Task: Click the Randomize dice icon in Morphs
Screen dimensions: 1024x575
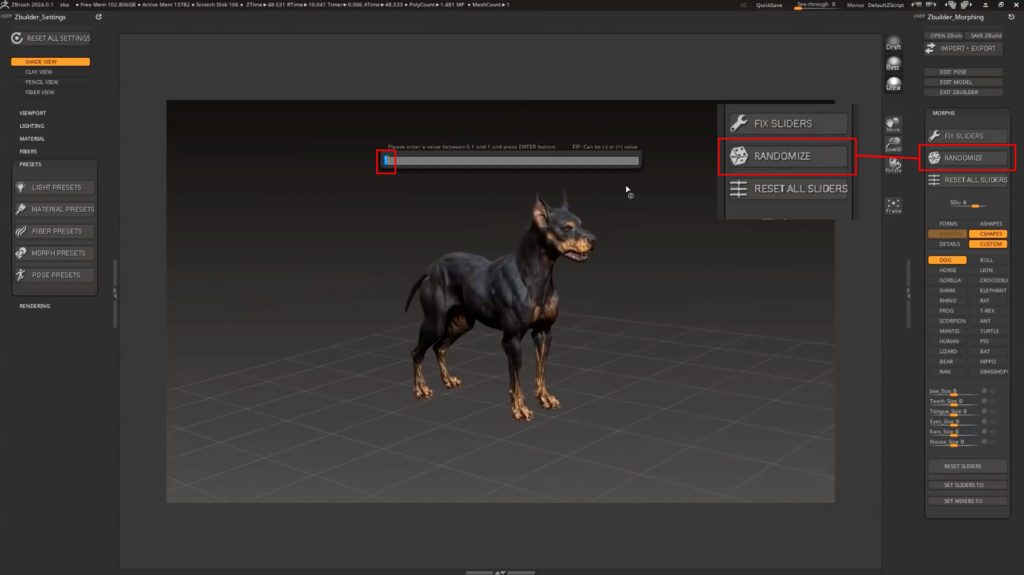Action: [x=934, y=158]
